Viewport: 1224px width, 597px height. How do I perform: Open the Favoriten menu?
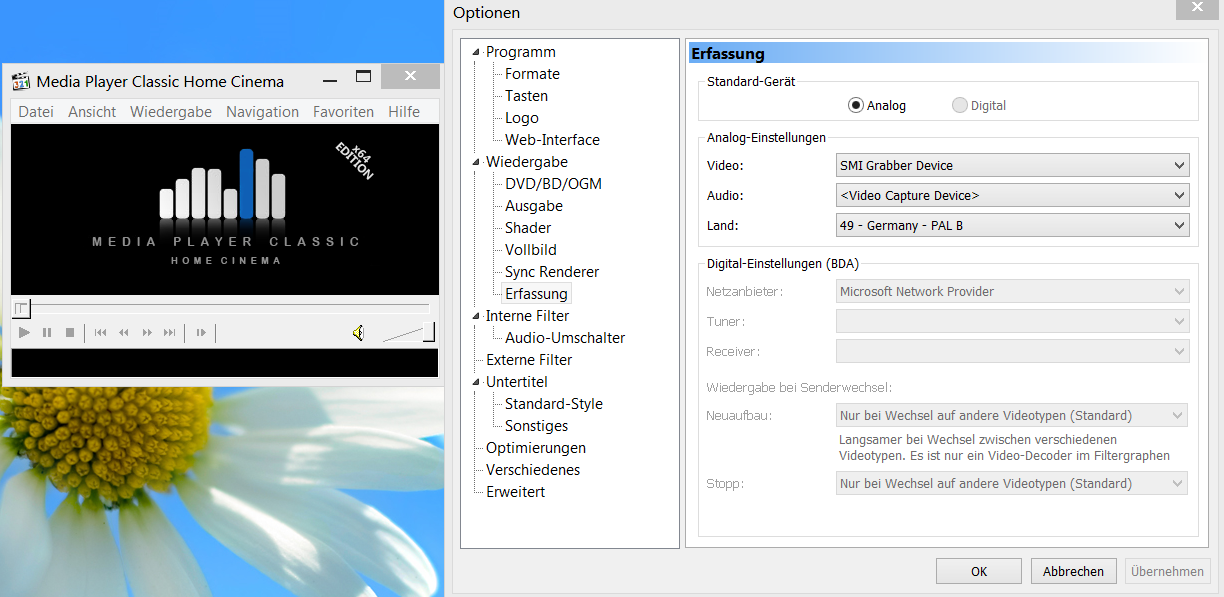coord(343,112)
